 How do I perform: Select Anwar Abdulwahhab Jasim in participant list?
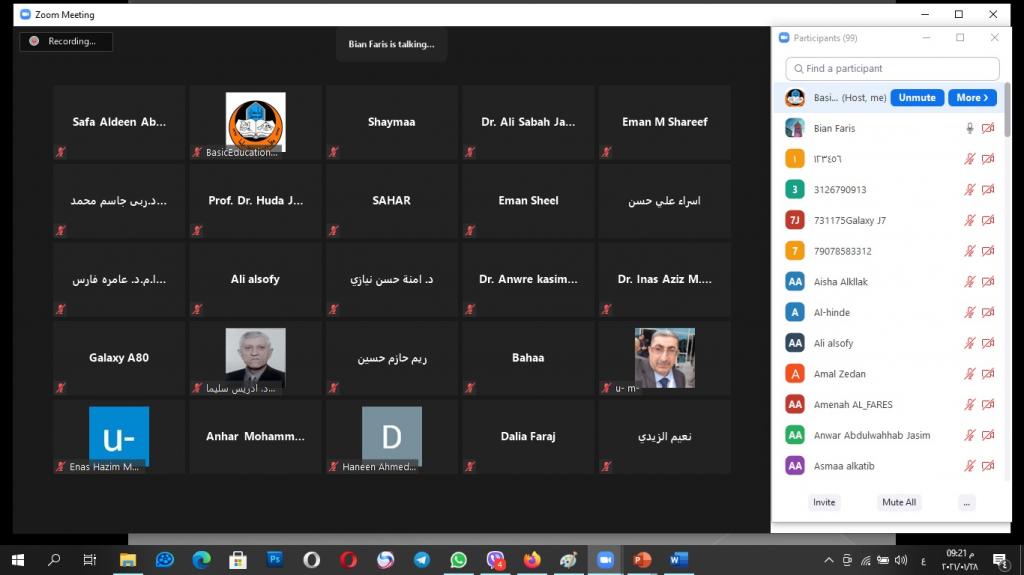pos(860,435)
